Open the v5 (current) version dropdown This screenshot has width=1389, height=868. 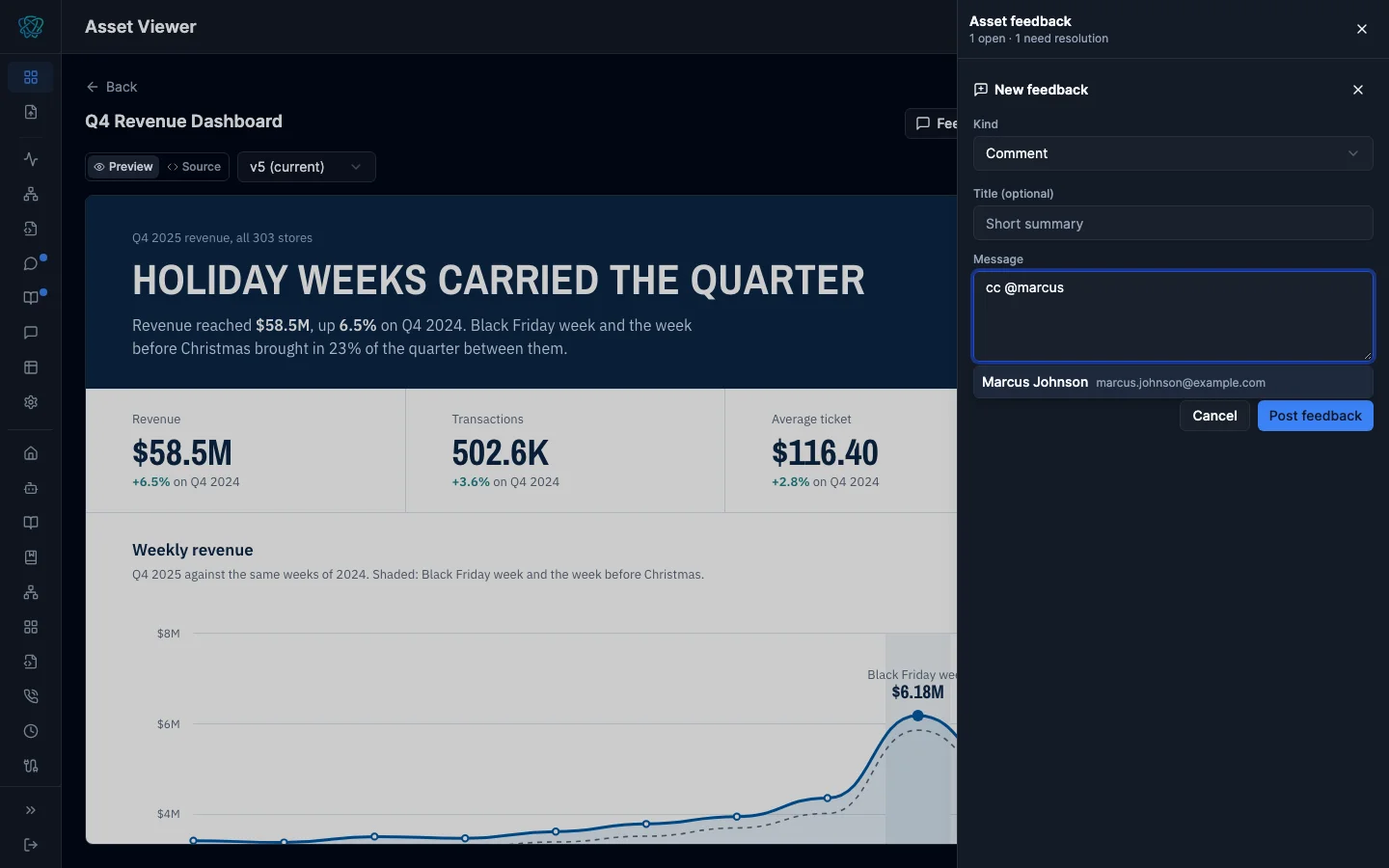coord(307,167)
